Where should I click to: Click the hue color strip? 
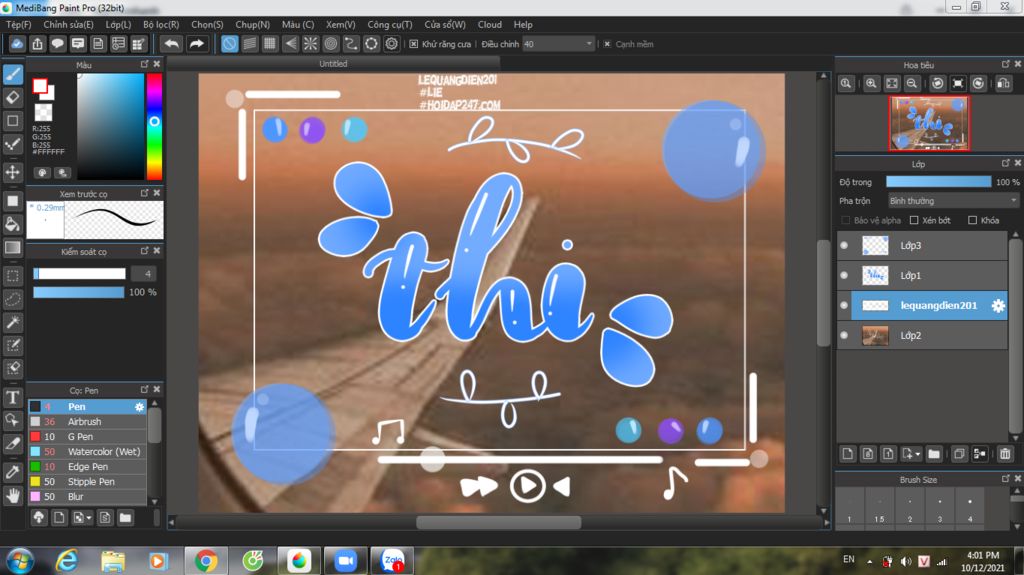click(x=154, y=126)
